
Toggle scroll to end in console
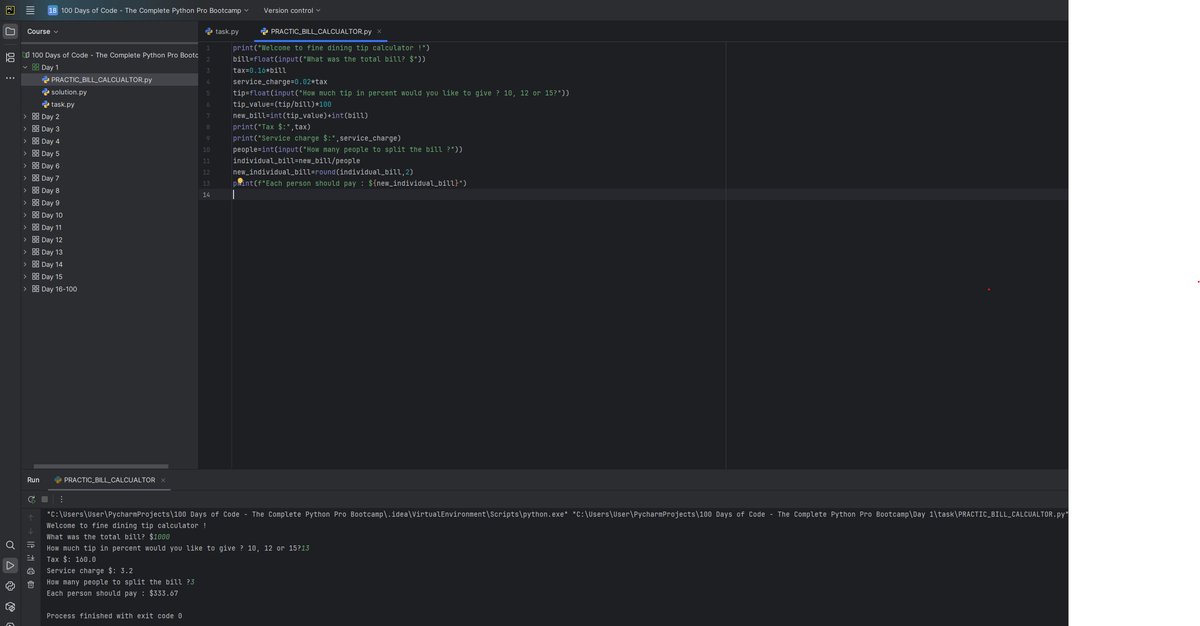coord(31,558)
